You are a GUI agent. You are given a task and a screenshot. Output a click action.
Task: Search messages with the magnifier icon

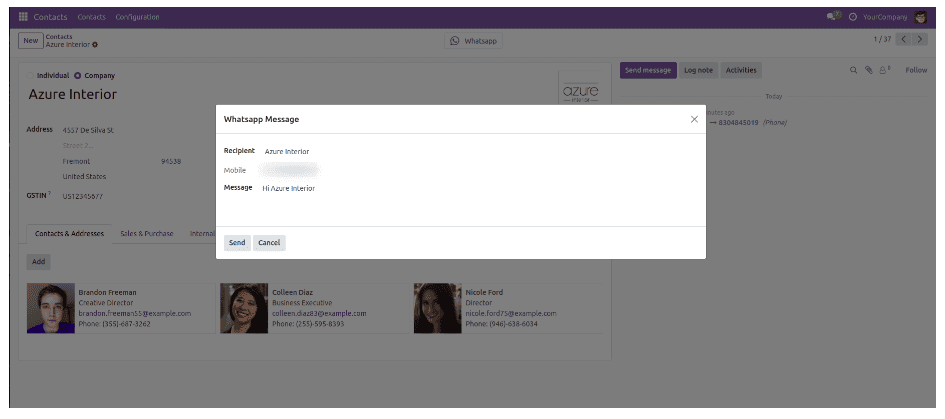(x=853, y=71)
